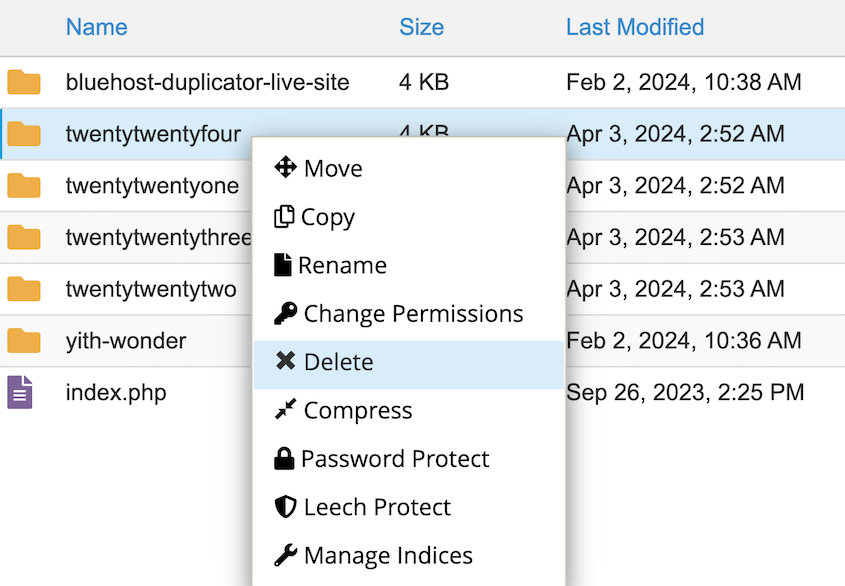The height and width of the screenshot is (586, 845).
Task: Click the Compress arrows icon
Action: click(285, 409)
